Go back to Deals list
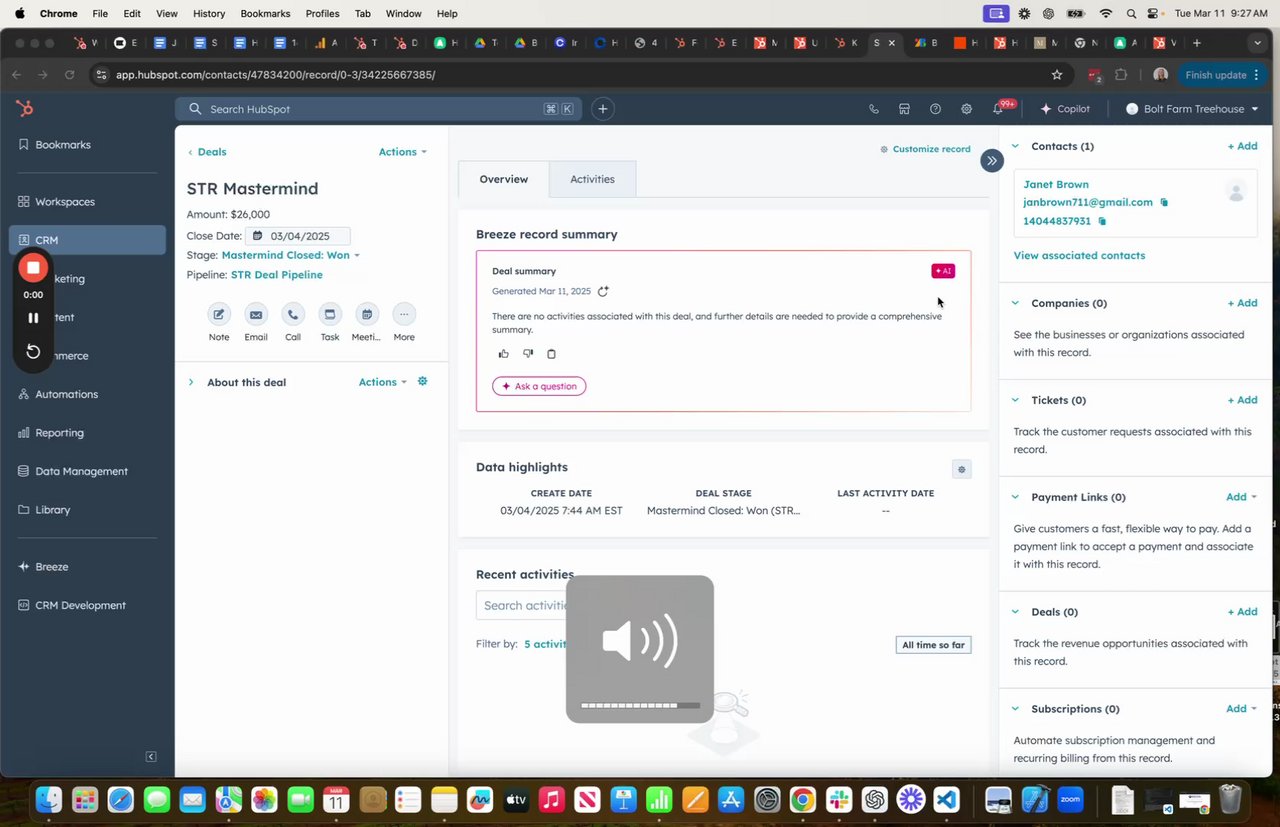Image resolution: width=1280 pixels, height=827 pixels. click(207, 152)
